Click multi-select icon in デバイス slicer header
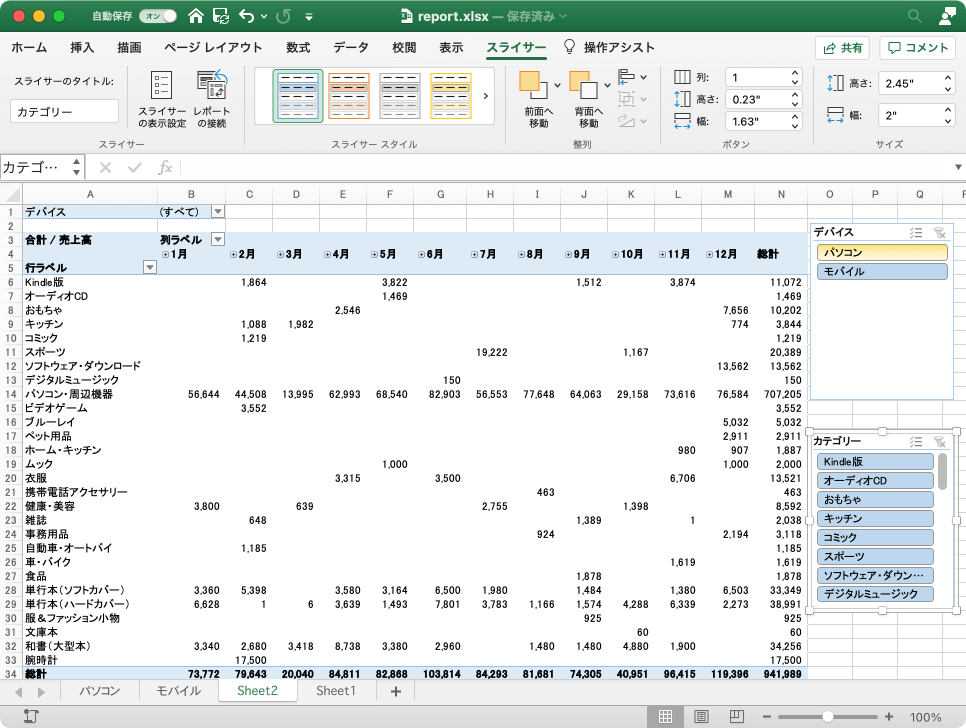This screenshot has width=966, height=728. [916, 232]
